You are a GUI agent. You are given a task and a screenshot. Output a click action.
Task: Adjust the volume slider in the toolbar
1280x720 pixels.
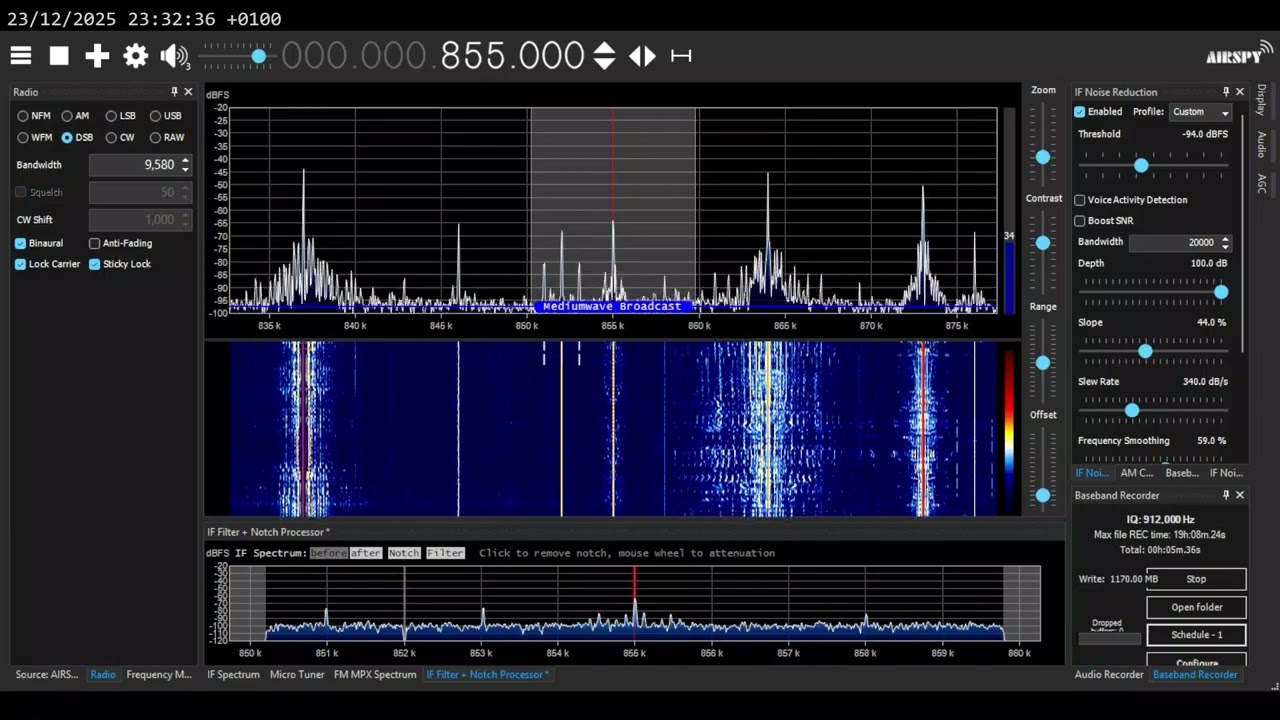[x=238, y=56]
